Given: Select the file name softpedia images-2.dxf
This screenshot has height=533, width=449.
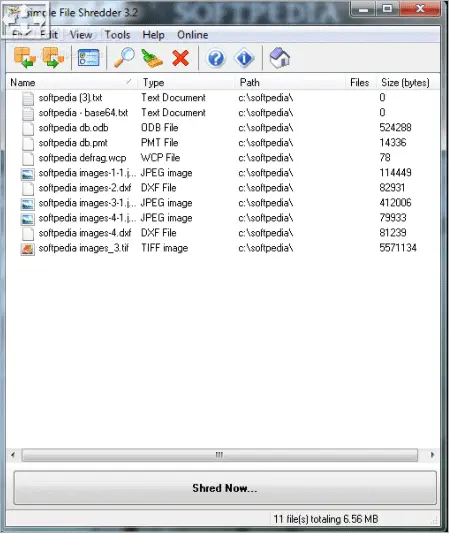Looking at the screenshot, I should click(85, 188).
